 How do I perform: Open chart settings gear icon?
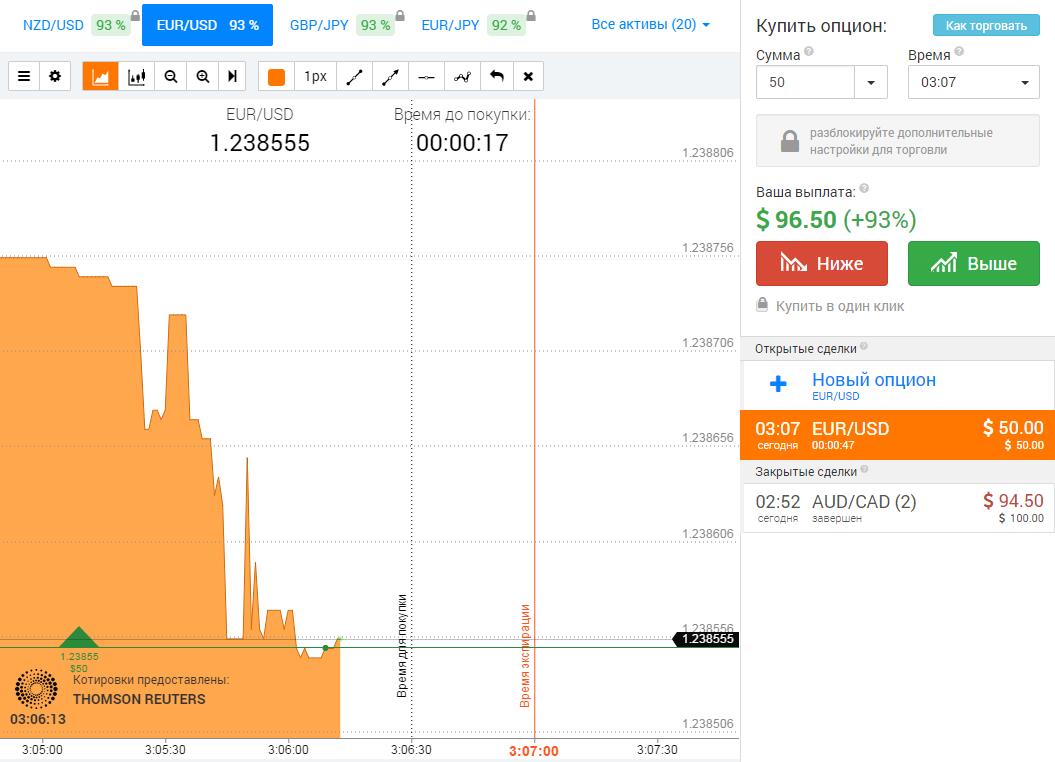55,76
